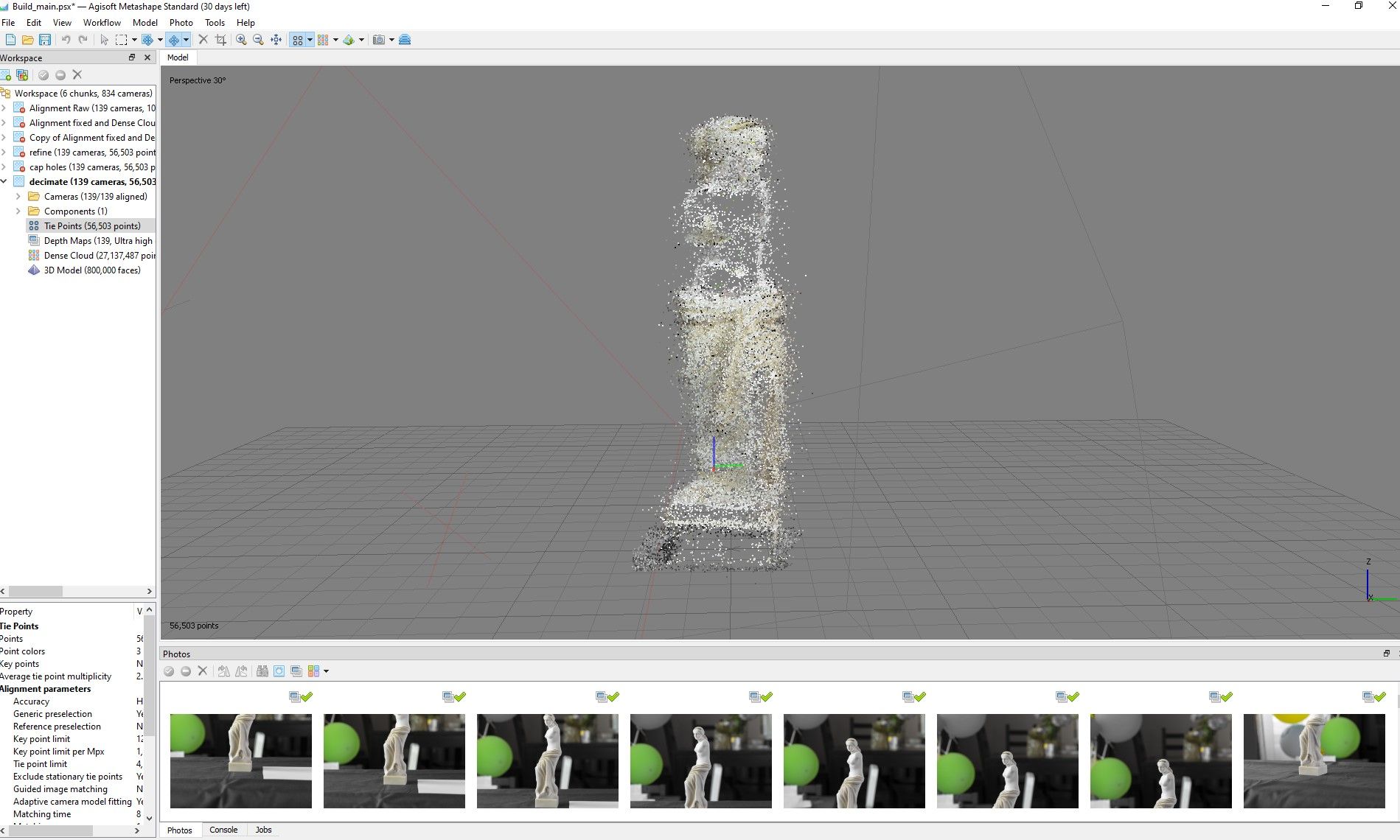Open the Workflow menu

102,23
